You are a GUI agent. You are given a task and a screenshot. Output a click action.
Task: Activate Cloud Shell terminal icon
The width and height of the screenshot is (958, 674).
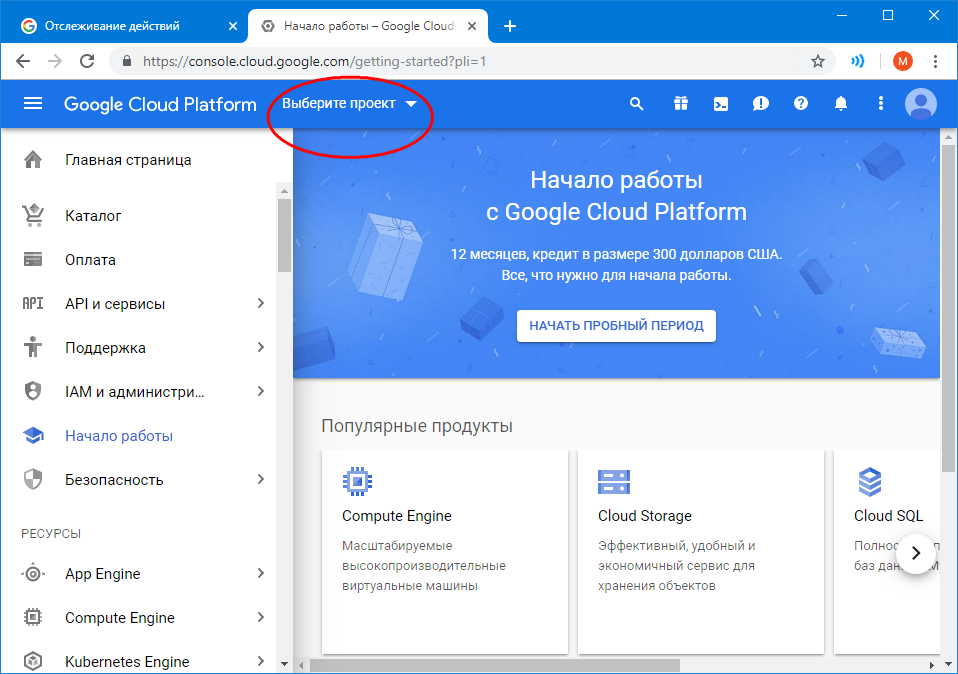720,103
